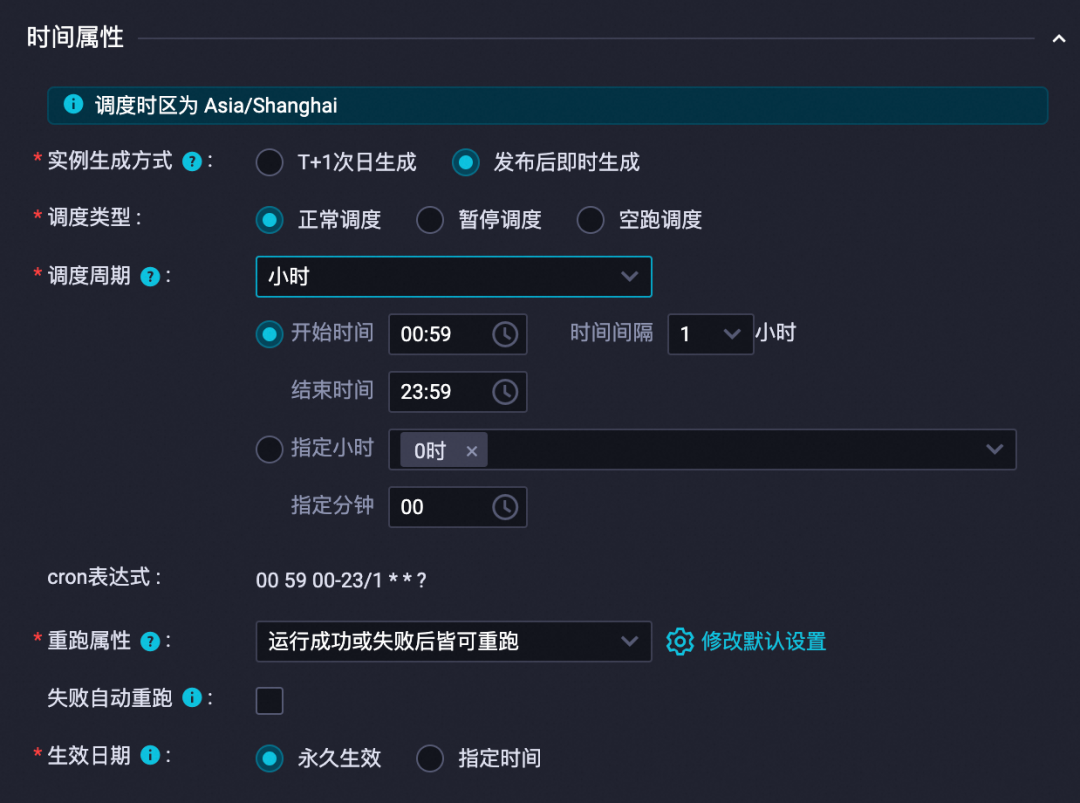This screenshot has height=803, width=1080.
Task: Collapse the 时间属性 section chevron
Action: [1059, 39]
